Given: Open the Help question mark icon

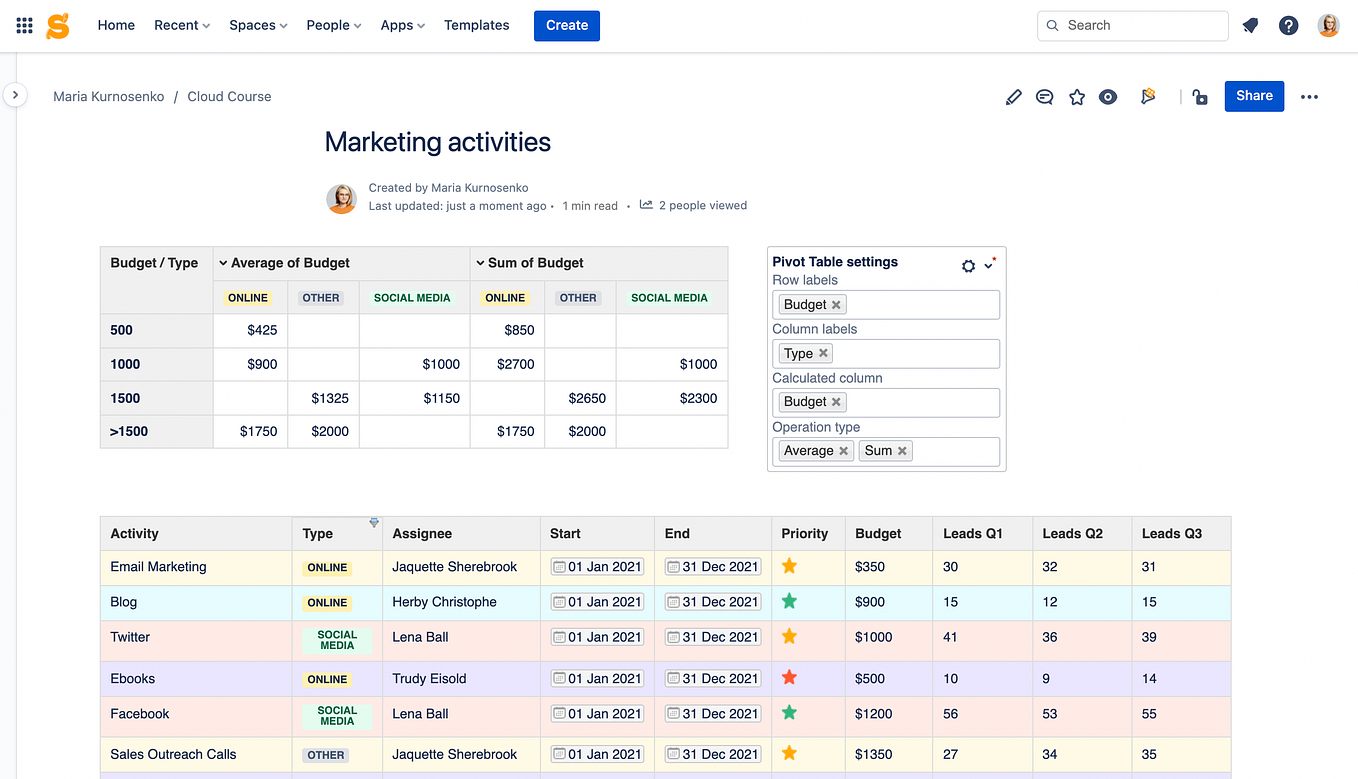Looking at the screenshot, I should click(1288, 25).
